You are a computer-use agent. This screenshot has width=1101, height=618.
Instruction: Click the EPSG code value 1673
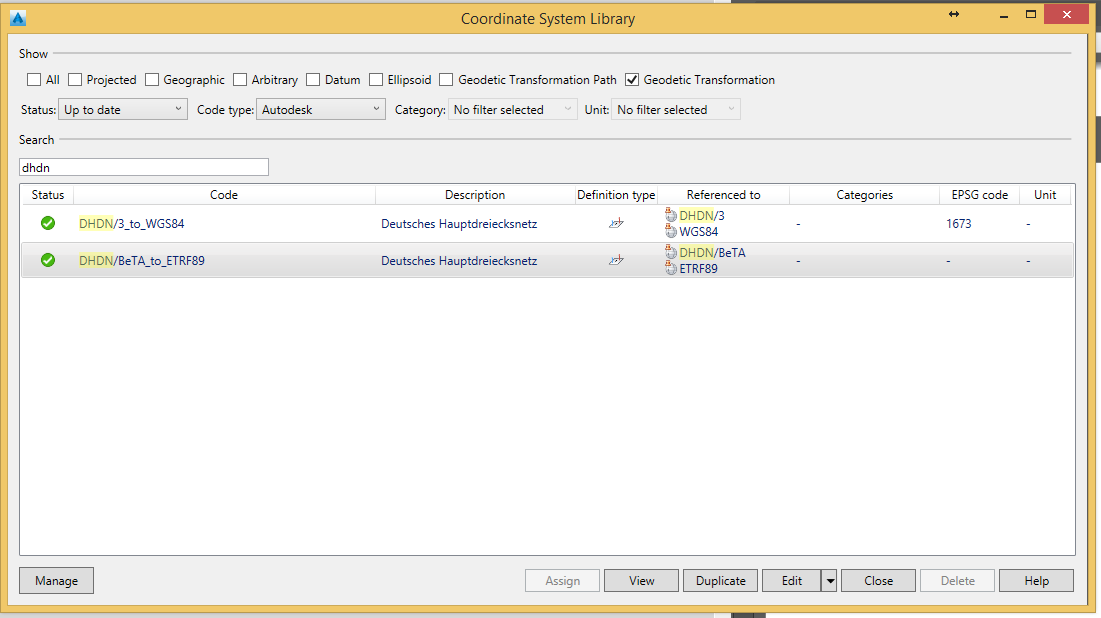[x=958, y=224]
